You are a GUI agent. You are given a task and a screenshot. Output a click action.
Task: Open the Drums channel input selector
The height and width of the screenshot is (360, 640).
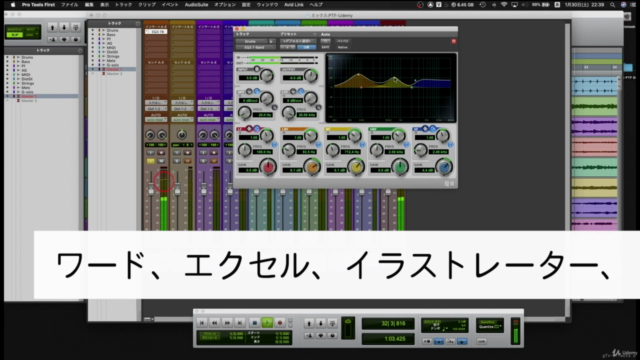156,103
